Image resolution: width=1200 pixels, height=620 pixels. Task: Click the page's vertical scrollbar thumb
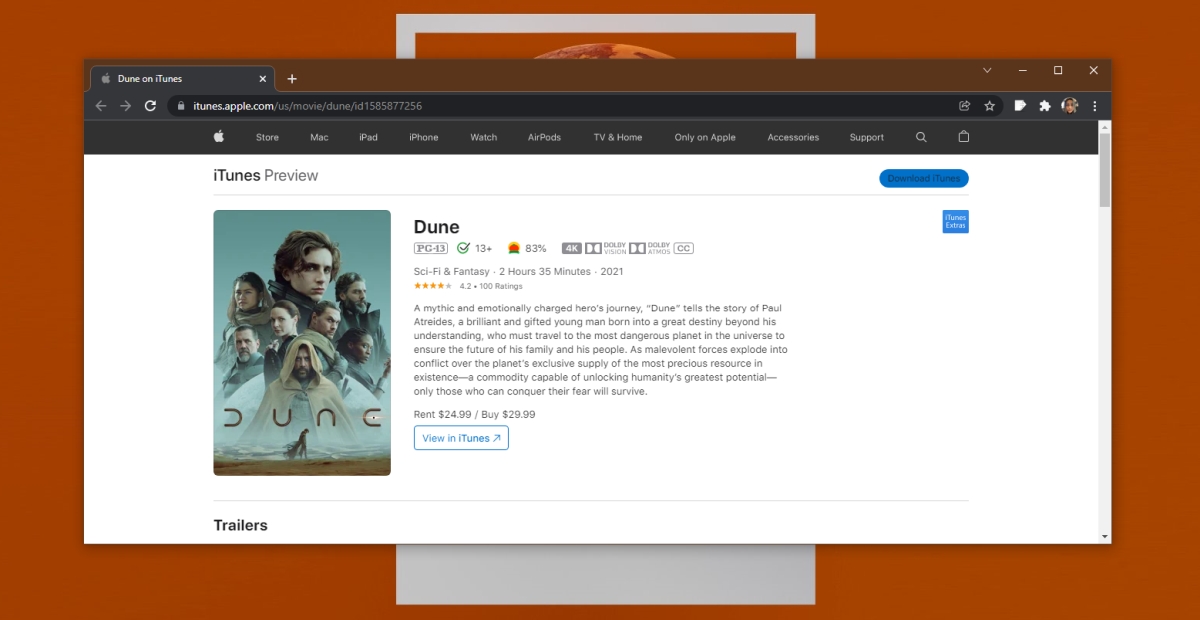pos(1105,169)
